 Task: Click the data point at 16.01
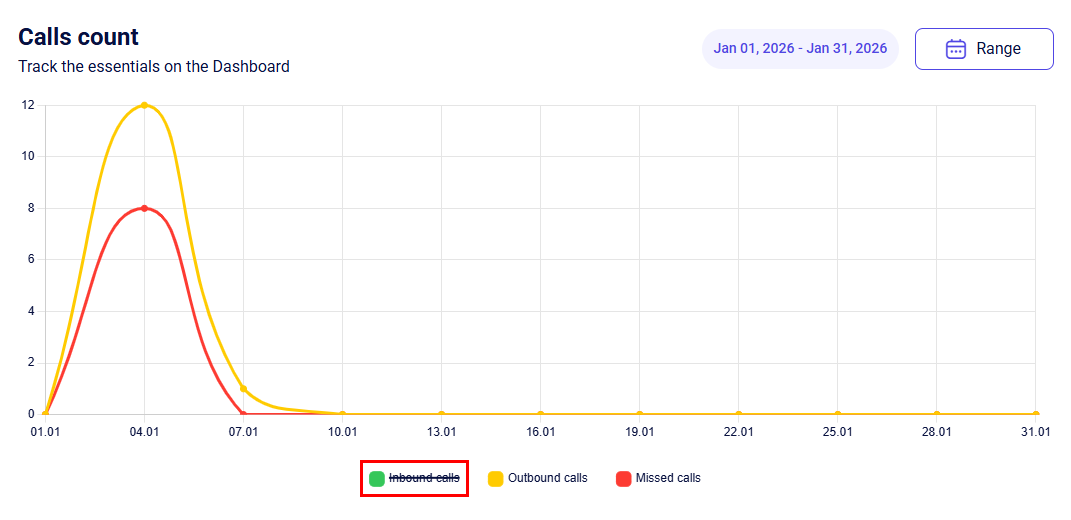[540, 414]
